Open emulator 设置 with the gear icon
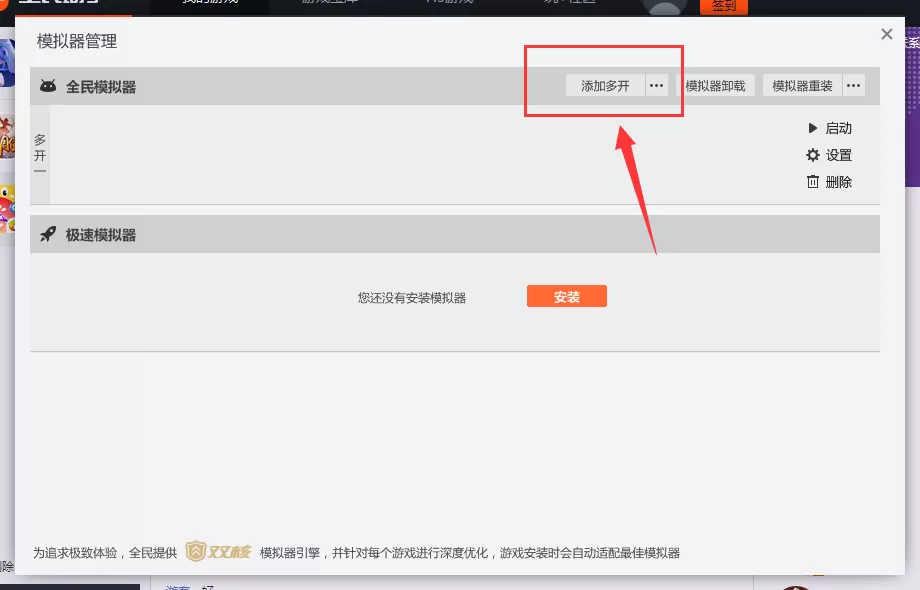The height and width of the screenshot is (590, 920). [829, 155]
